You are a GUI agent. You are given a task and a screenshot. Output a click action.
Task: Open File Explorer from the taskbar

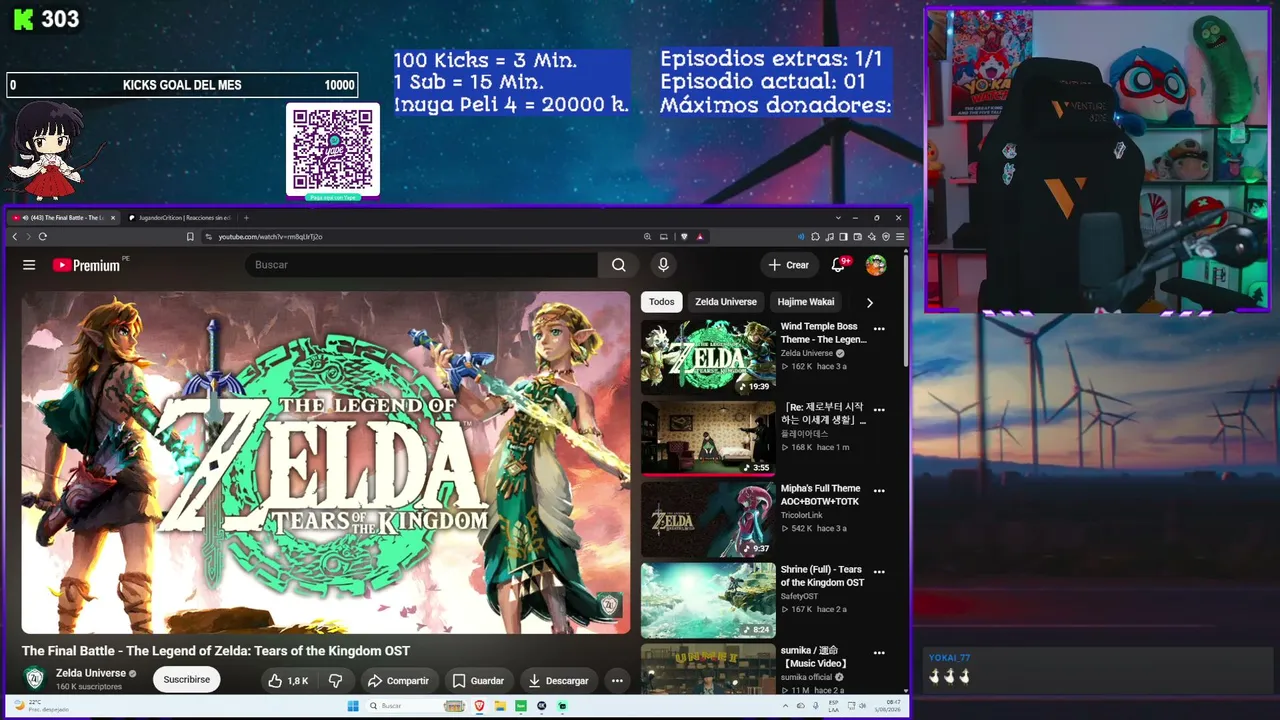point(500,706)
